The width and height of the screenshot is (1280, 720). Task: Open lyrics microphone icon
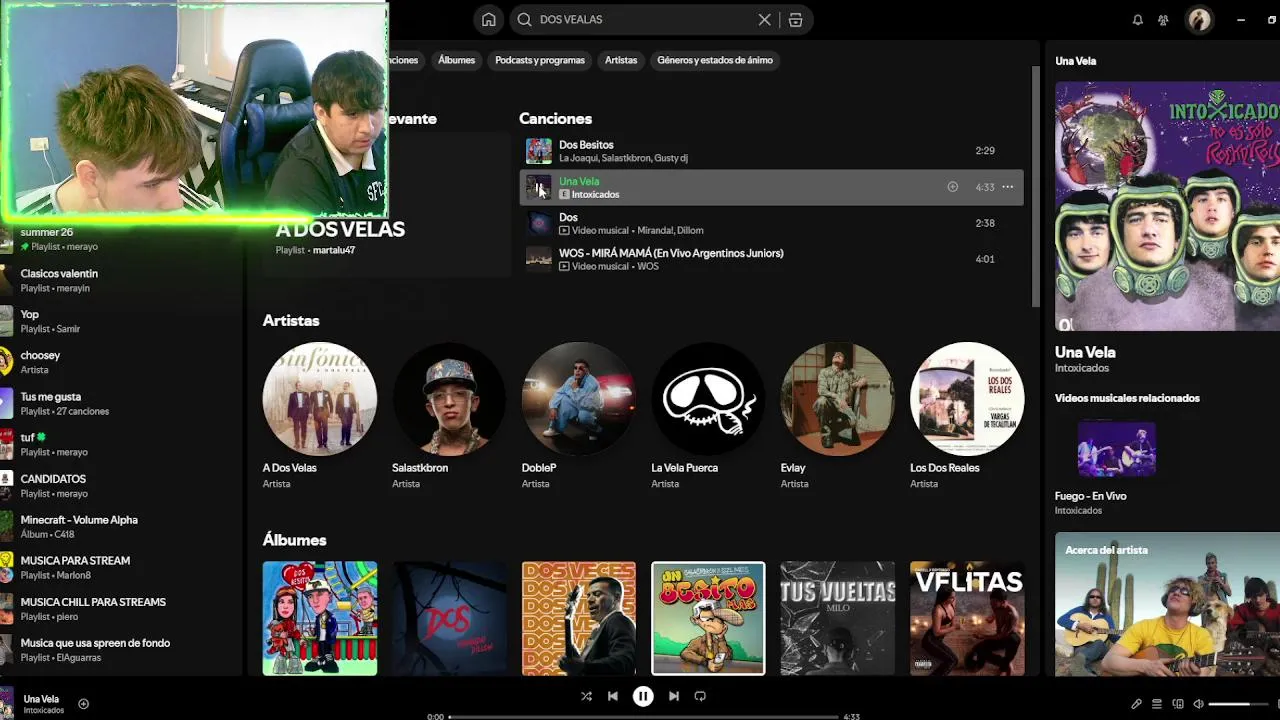point(1136,704)
